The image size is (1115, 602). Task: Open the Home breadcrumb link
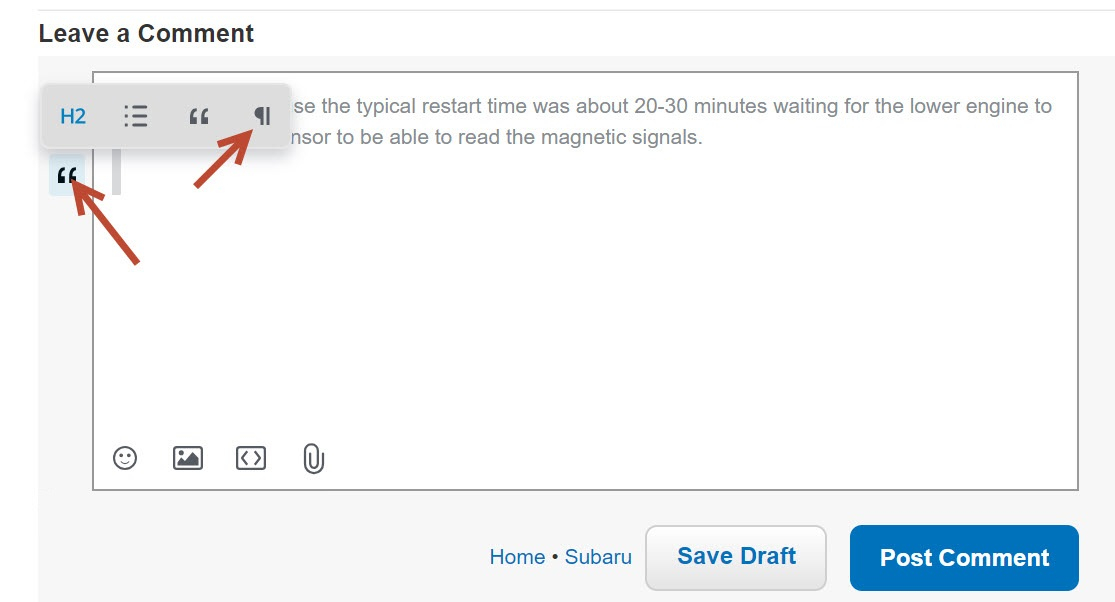pyautogui.click(x=517, y=557)
